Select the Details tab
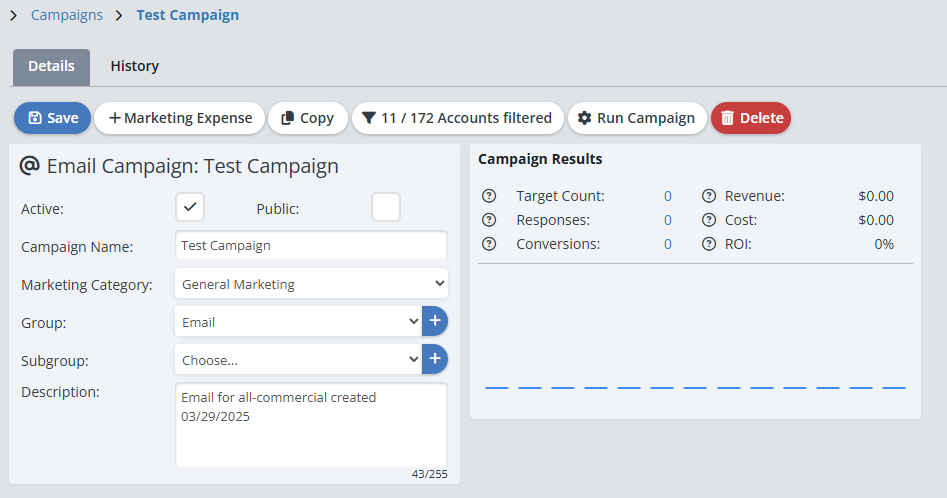The height and width of the screenshot is (498, 947). click(51, 67)
